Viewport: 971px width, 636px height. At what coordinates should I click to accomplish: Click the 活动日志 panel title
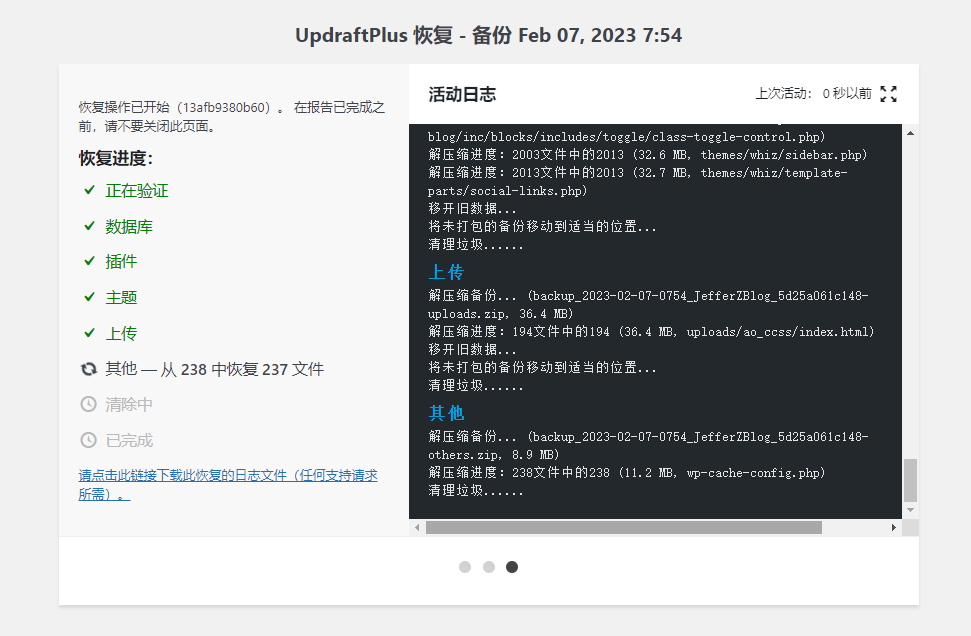click(x=462, y=94)
